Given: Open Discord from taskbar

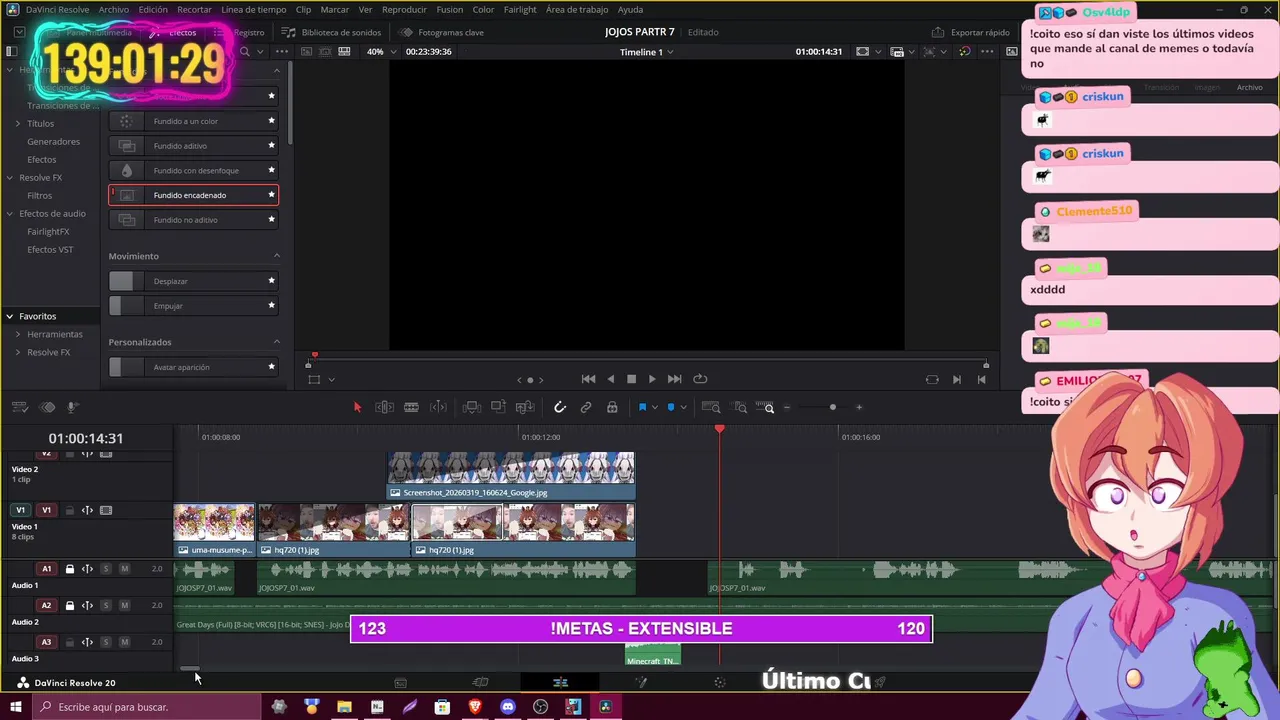Looking at the screenshot, I should (x=507, y=707).
